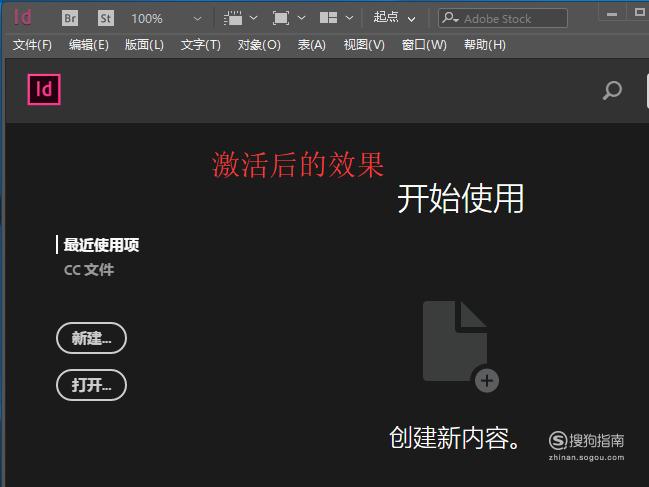Open Adobe Stock via St icon
This screenshot has width=649, height=487.
(106, 18)
